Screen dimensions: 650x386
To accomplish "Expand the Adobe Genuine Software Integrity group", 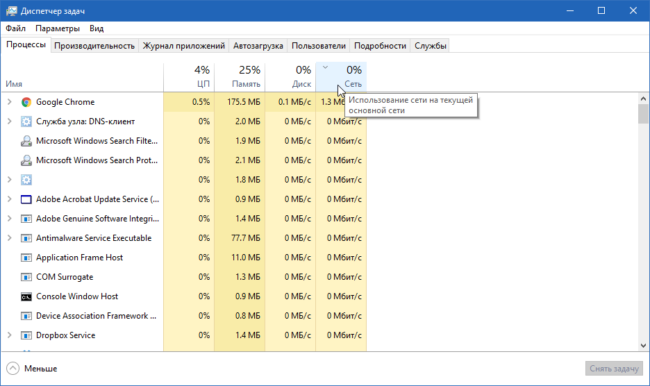I will pos(10,218).
